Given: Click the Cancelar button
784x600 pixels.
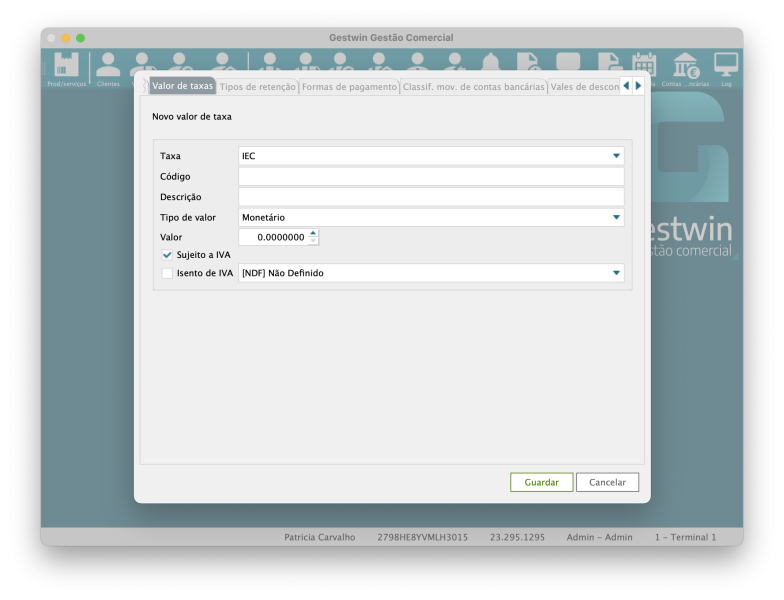Looking at the screenshot, I should click(607, 482).
